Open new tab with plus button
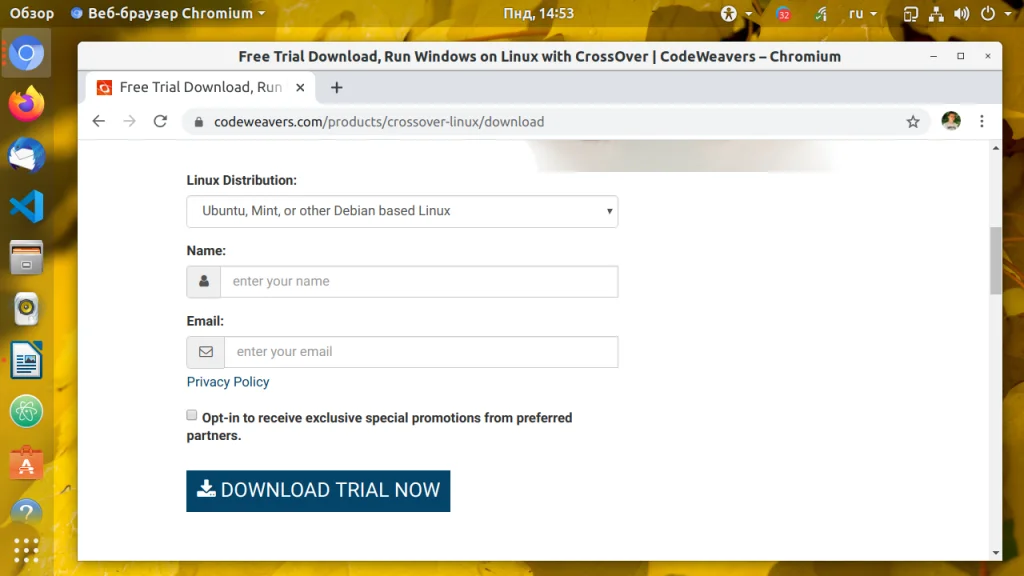This screenshot has height=576, width=1024. tap(336, 88)
